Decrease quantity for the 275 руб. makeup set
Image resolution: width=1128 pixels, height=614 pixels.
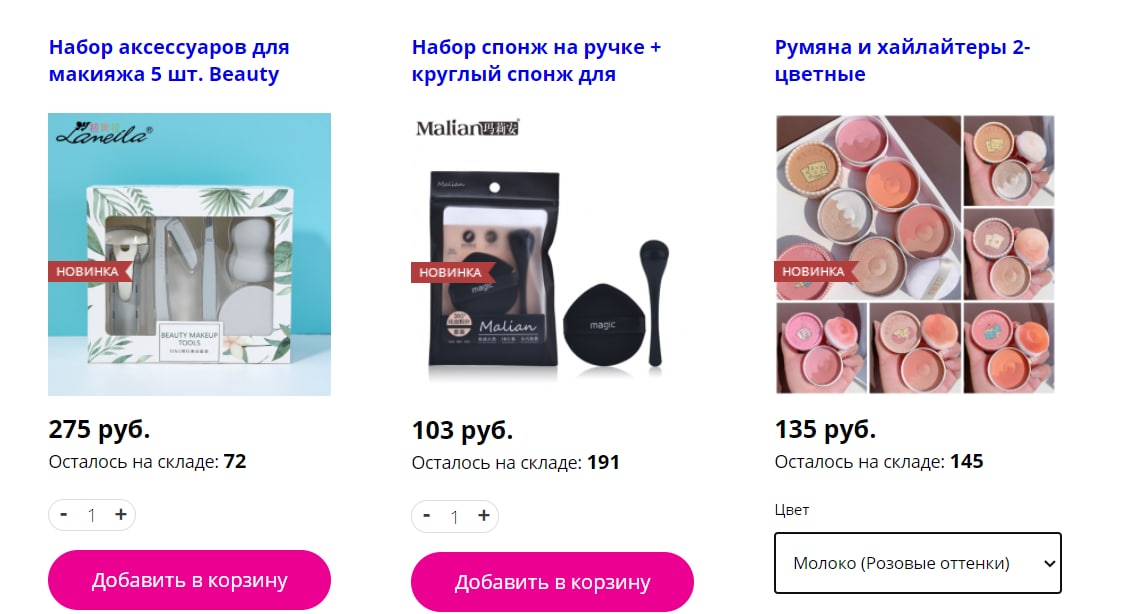tap(63, 515)
